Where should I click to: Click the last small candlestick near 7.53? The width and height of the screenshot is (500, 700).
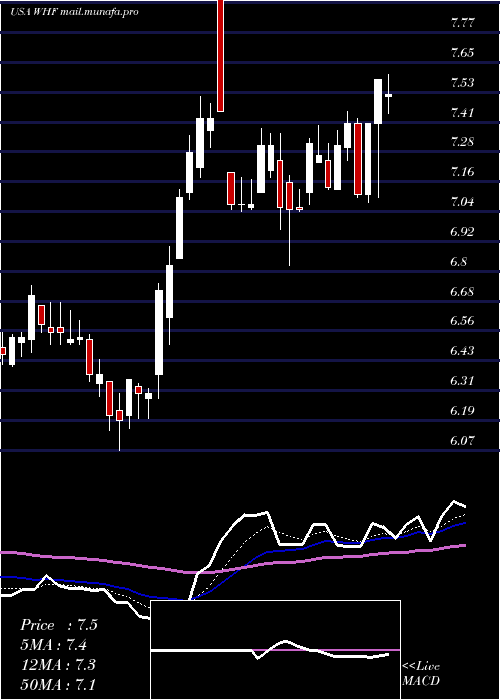[x=388, y=95]
